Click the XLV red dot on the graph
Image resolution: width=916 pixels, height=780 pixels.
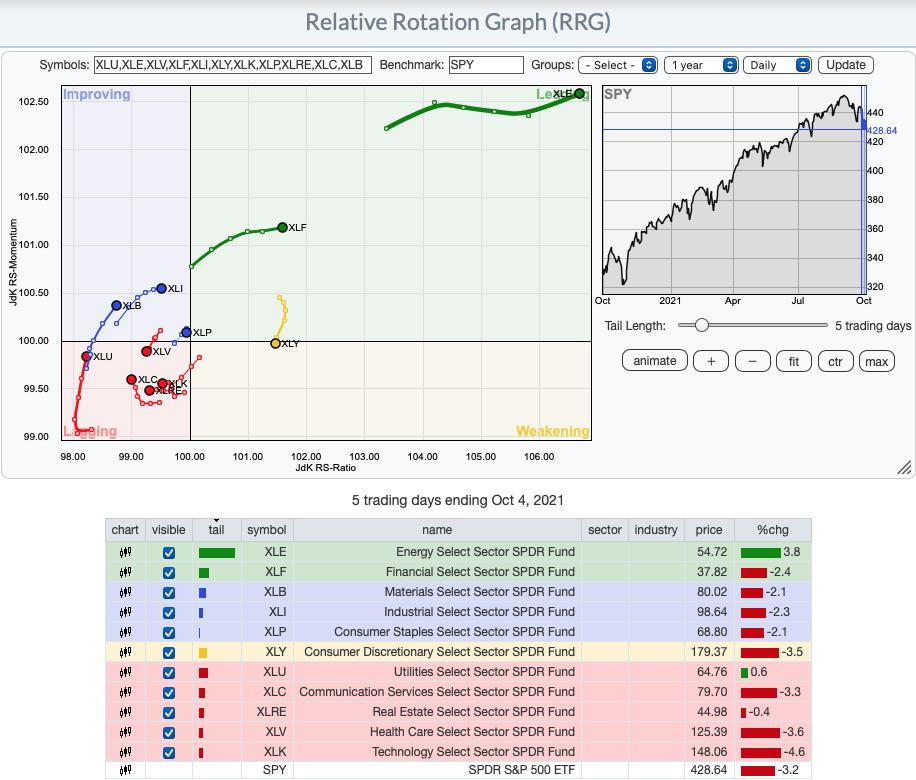[147, 351]
